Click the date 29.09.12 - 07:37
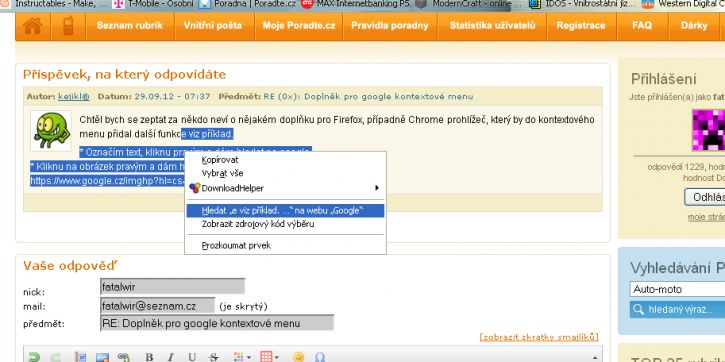 tap(172, 97)
